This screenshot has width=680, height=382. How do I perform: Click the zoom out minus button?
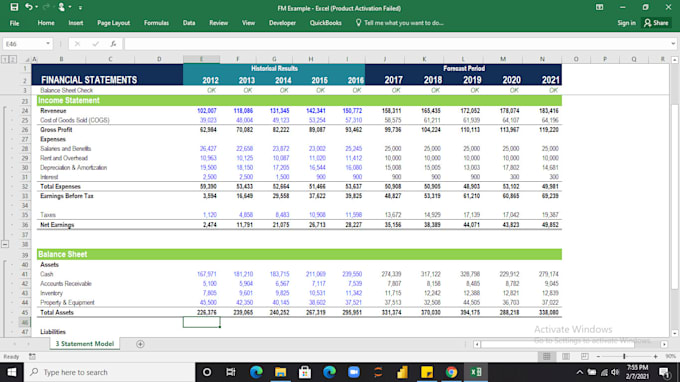pyautogui.click(x=598, y=356)
